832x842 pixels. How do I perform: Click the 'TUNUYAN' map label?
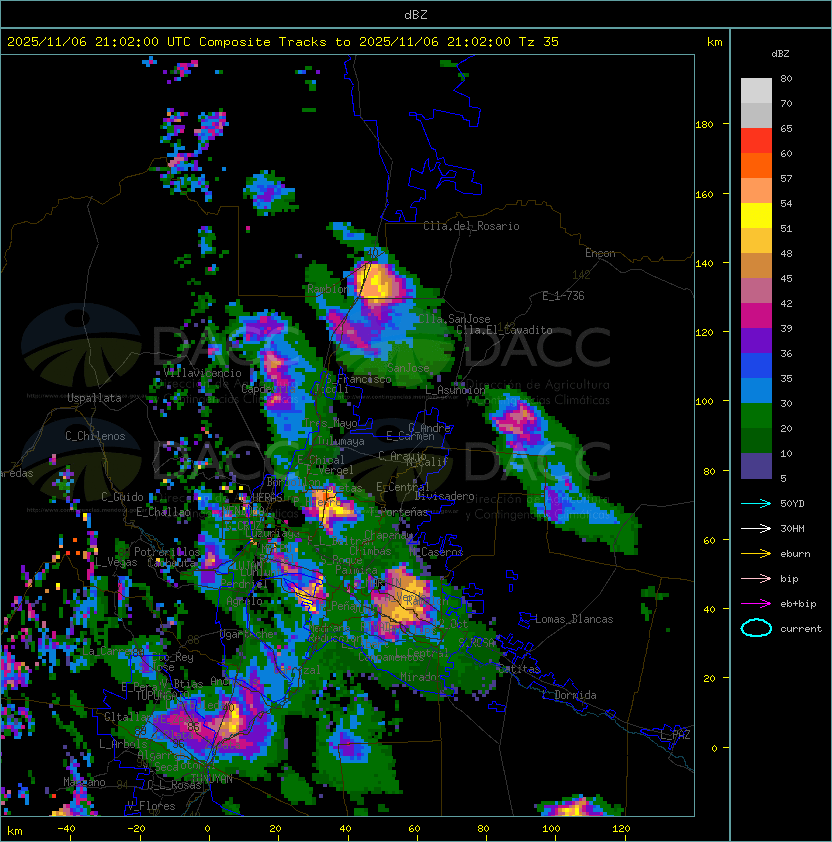212,779
